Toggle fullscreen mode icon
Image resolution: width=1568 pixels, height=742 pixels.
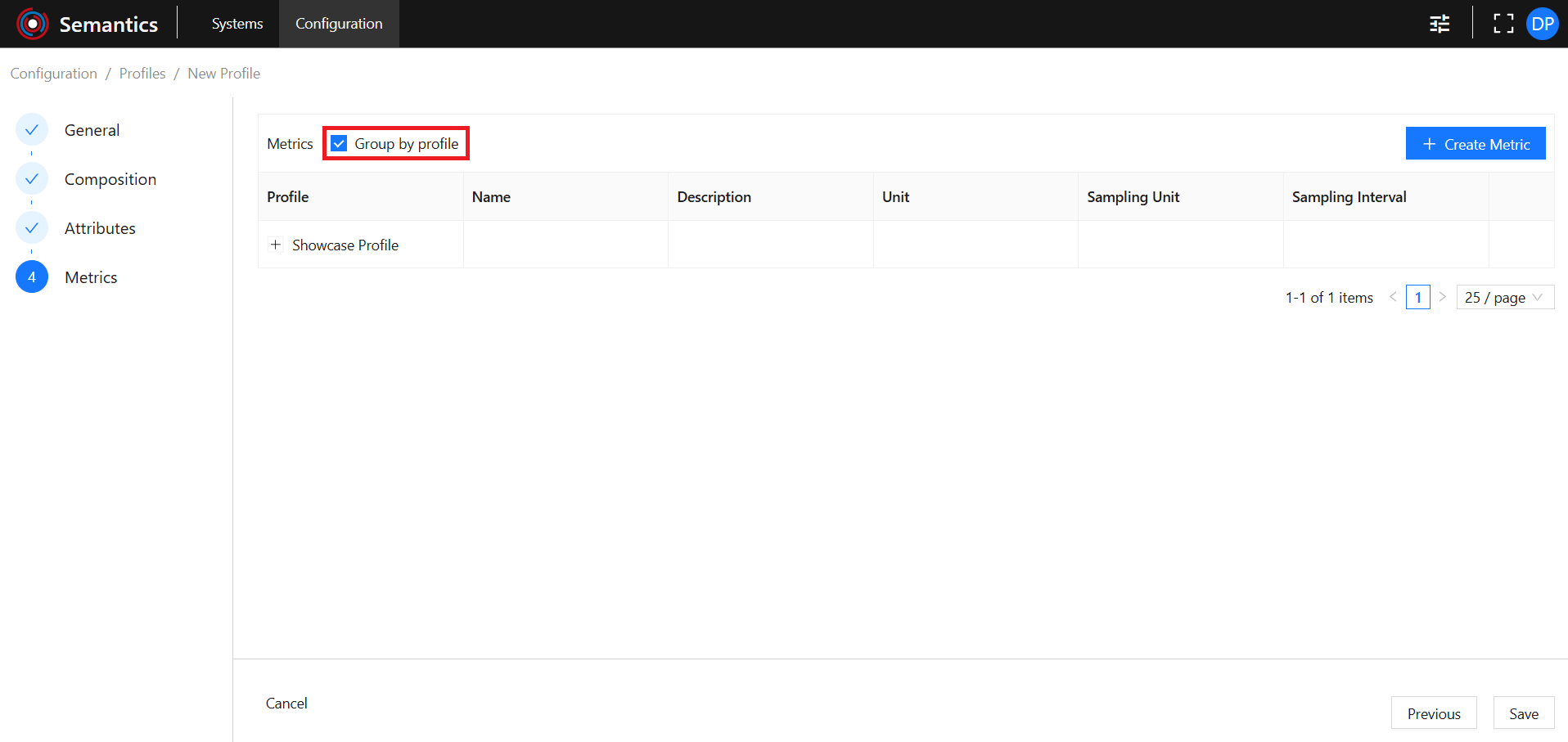(x=1503, y=24)
